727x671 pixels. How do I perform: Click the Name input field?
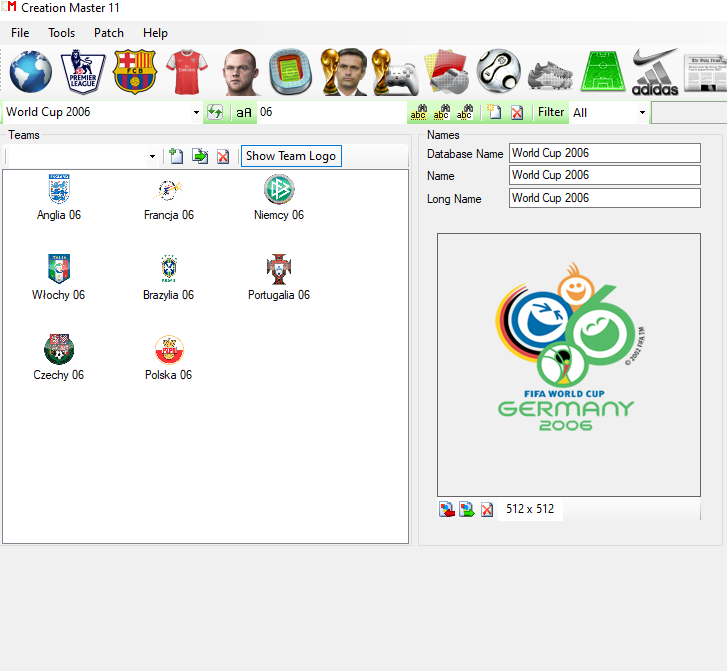pyautogui.click(x=605, y=175)
